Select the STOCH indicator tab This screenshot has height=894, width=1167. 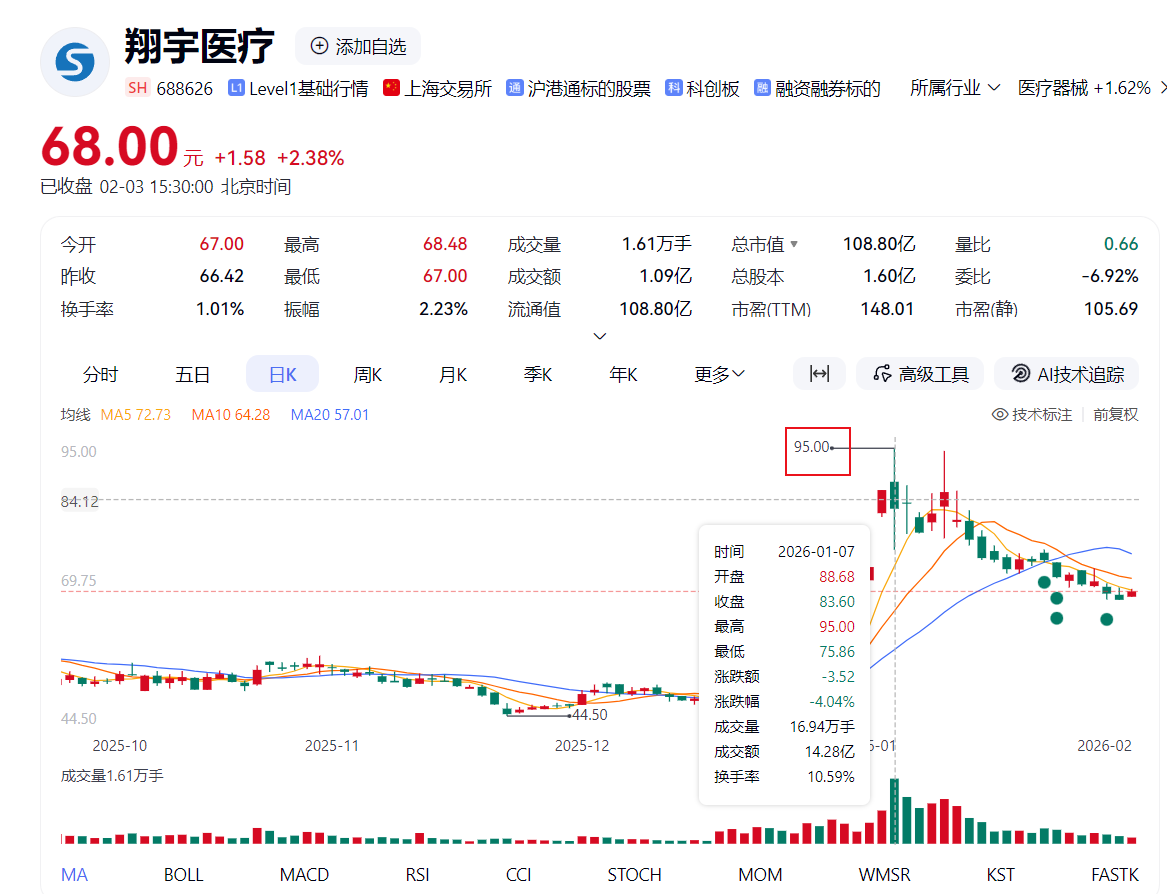(634, 875)
